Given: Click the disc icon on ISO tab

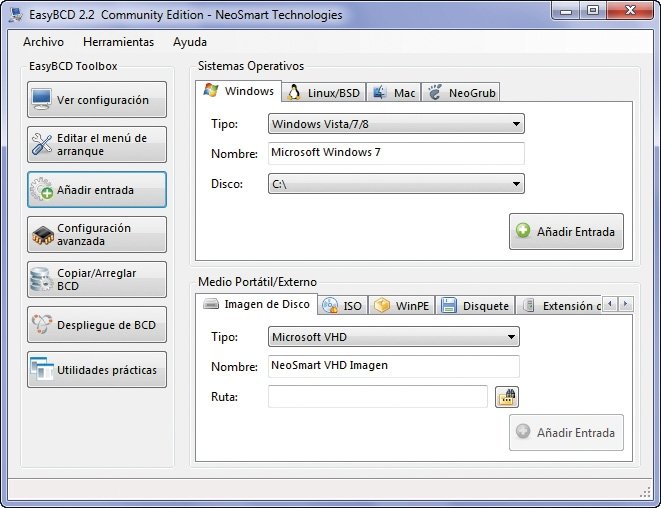Looking at the screenshot, I should pos(330,305).
